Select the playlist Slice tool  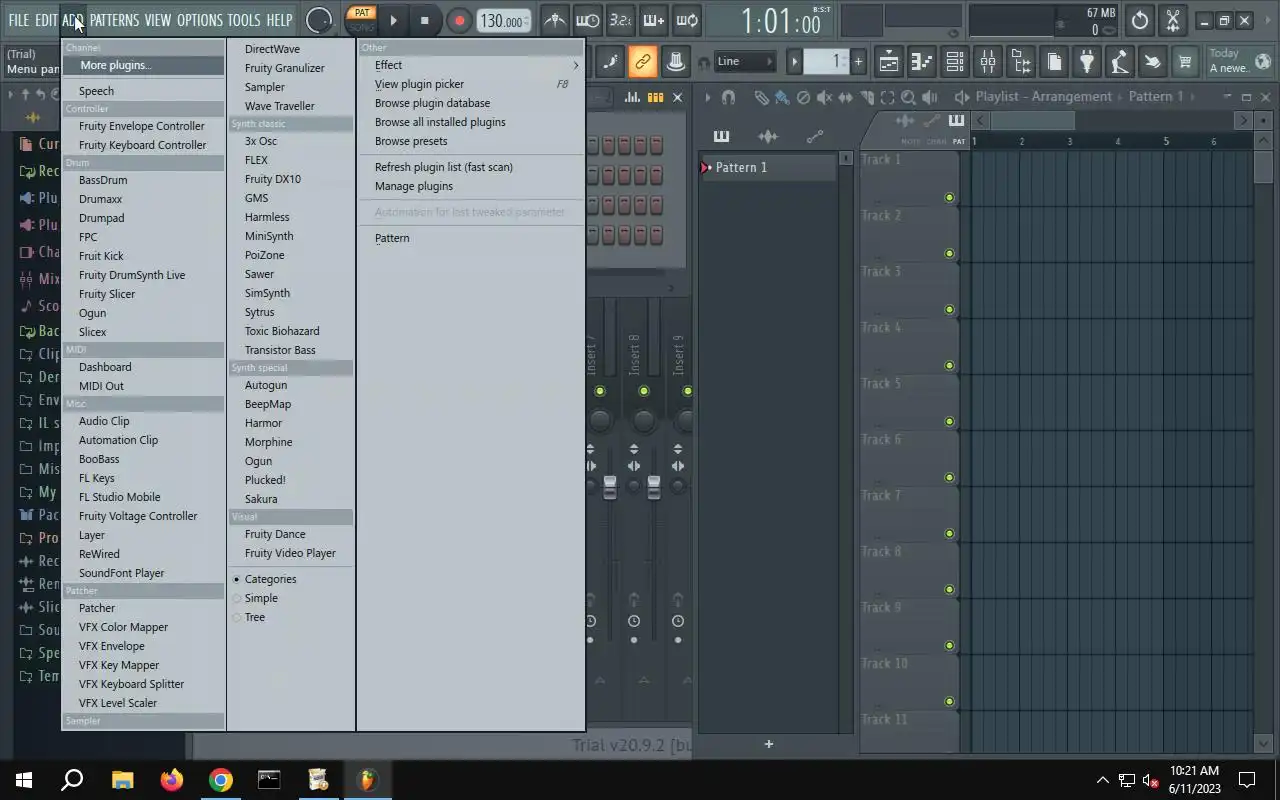pyautogui.click(x=866, y=97)
